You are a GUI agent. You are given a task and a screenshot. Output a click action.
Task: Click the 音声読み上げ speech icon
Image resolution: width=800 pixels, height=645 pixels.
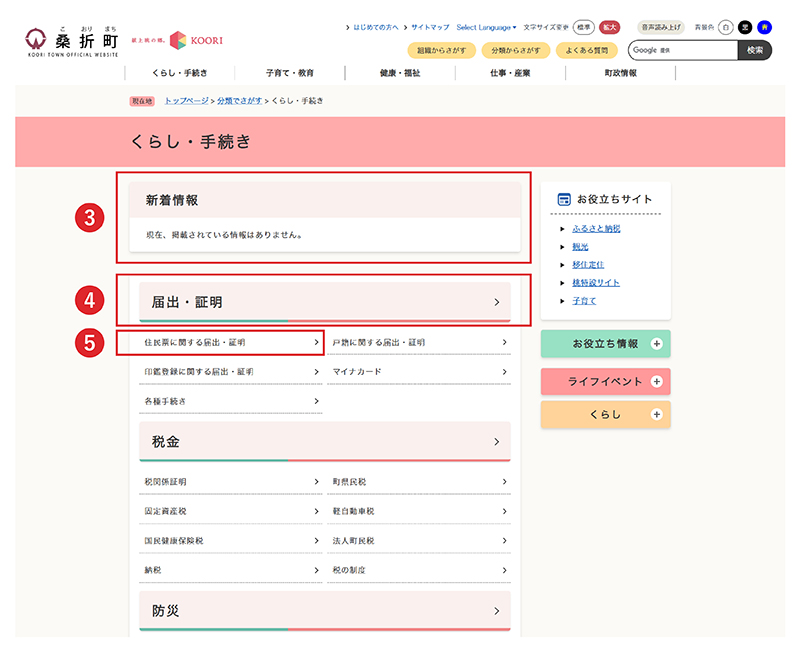coord(660,26)
